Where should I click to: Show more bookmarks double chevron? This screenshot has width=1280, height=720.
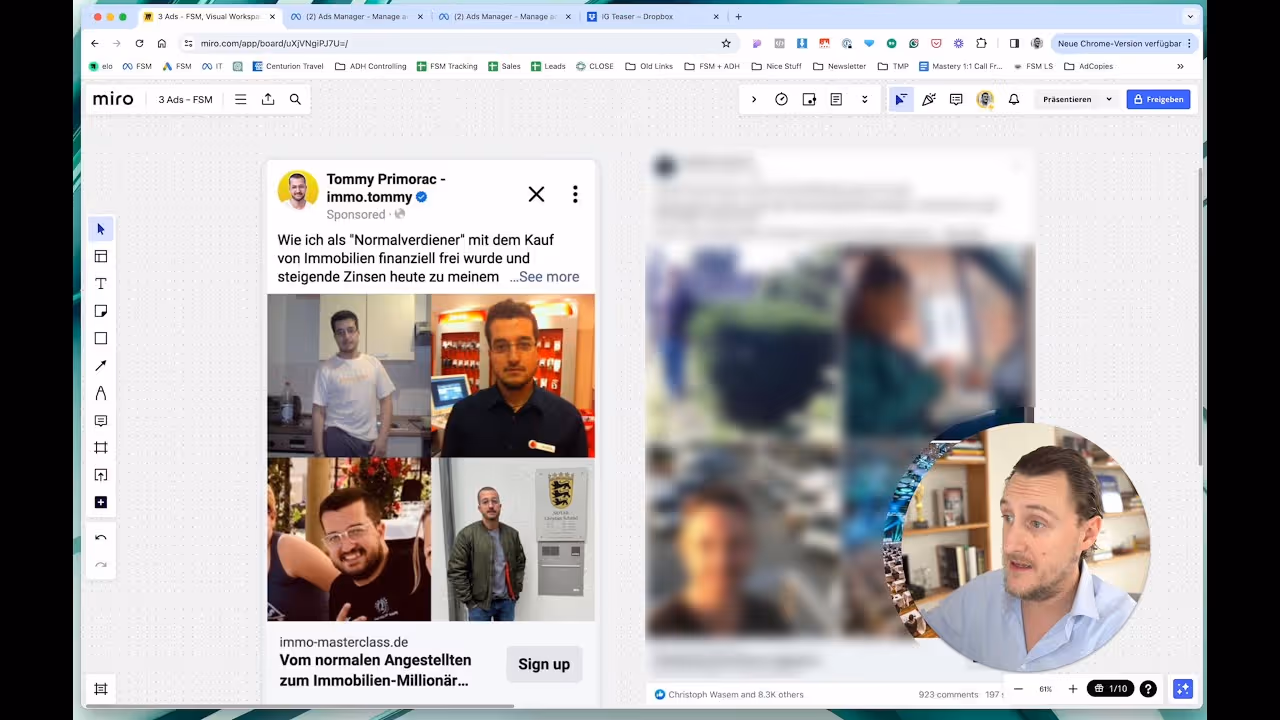(x=1180, y=66)
